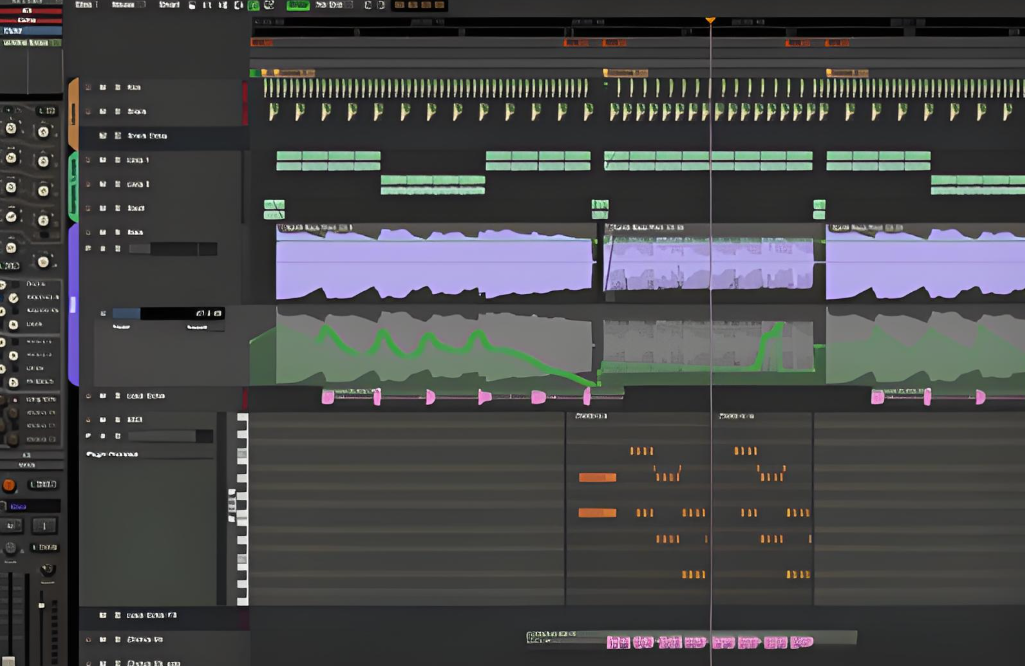Image resolution: width=1025 pixels, height=666 pixels.
Task: Select the lower long orange note in the piano roll
Action: 597,513
